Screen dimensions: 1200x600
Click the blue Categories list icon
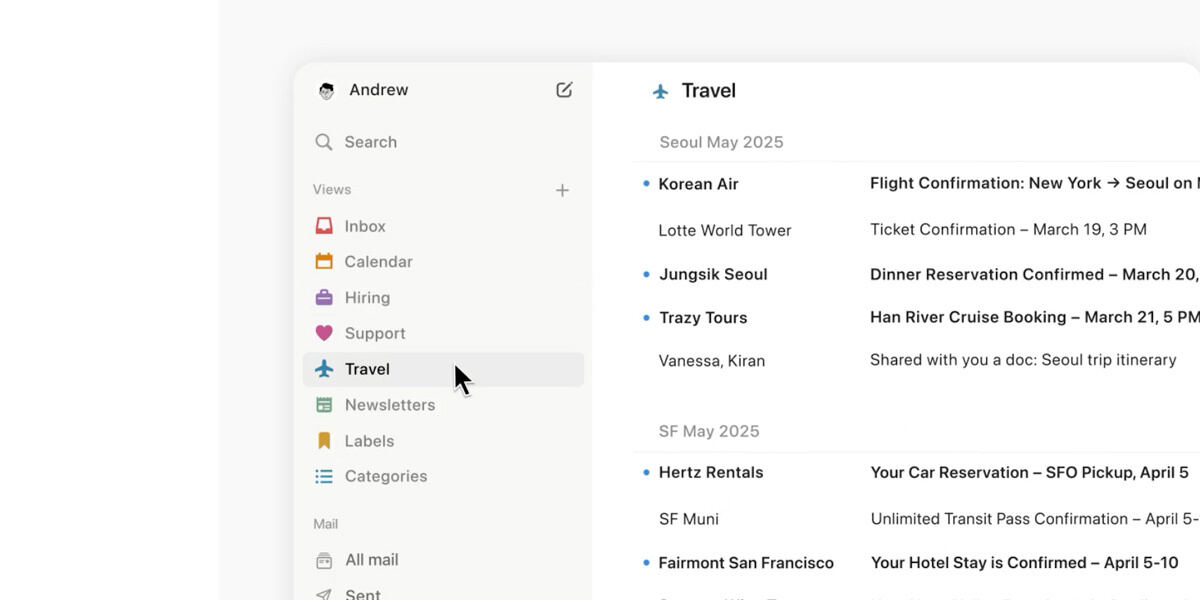tap(324, 476)
